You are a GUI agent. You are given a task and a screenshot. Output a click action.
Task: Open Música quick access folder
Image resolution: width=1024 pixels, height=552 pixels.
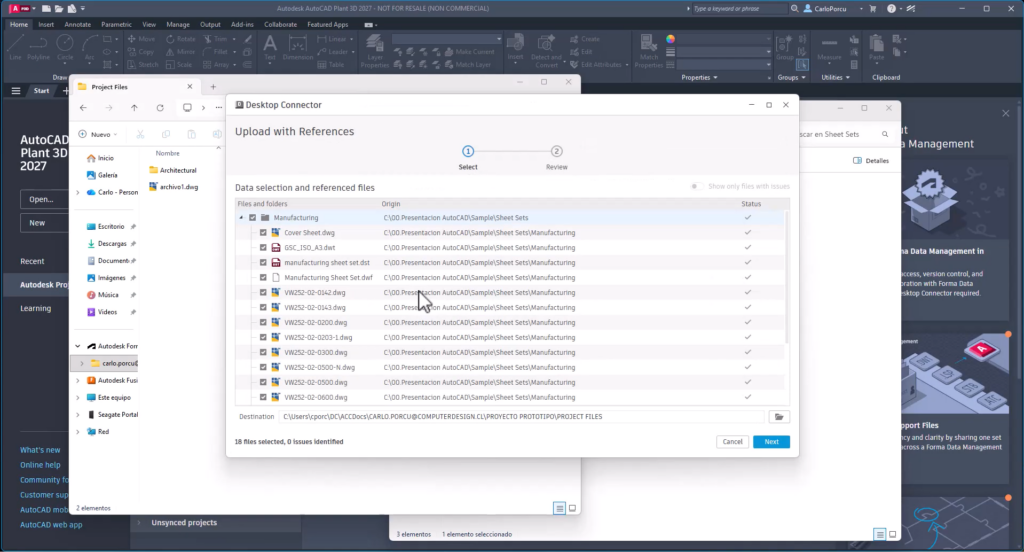coord(103,295)
